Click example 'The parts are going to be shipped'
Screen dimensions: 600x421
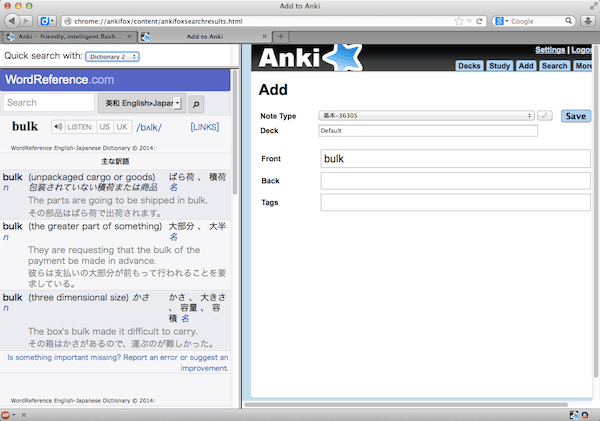click(118, 200)
